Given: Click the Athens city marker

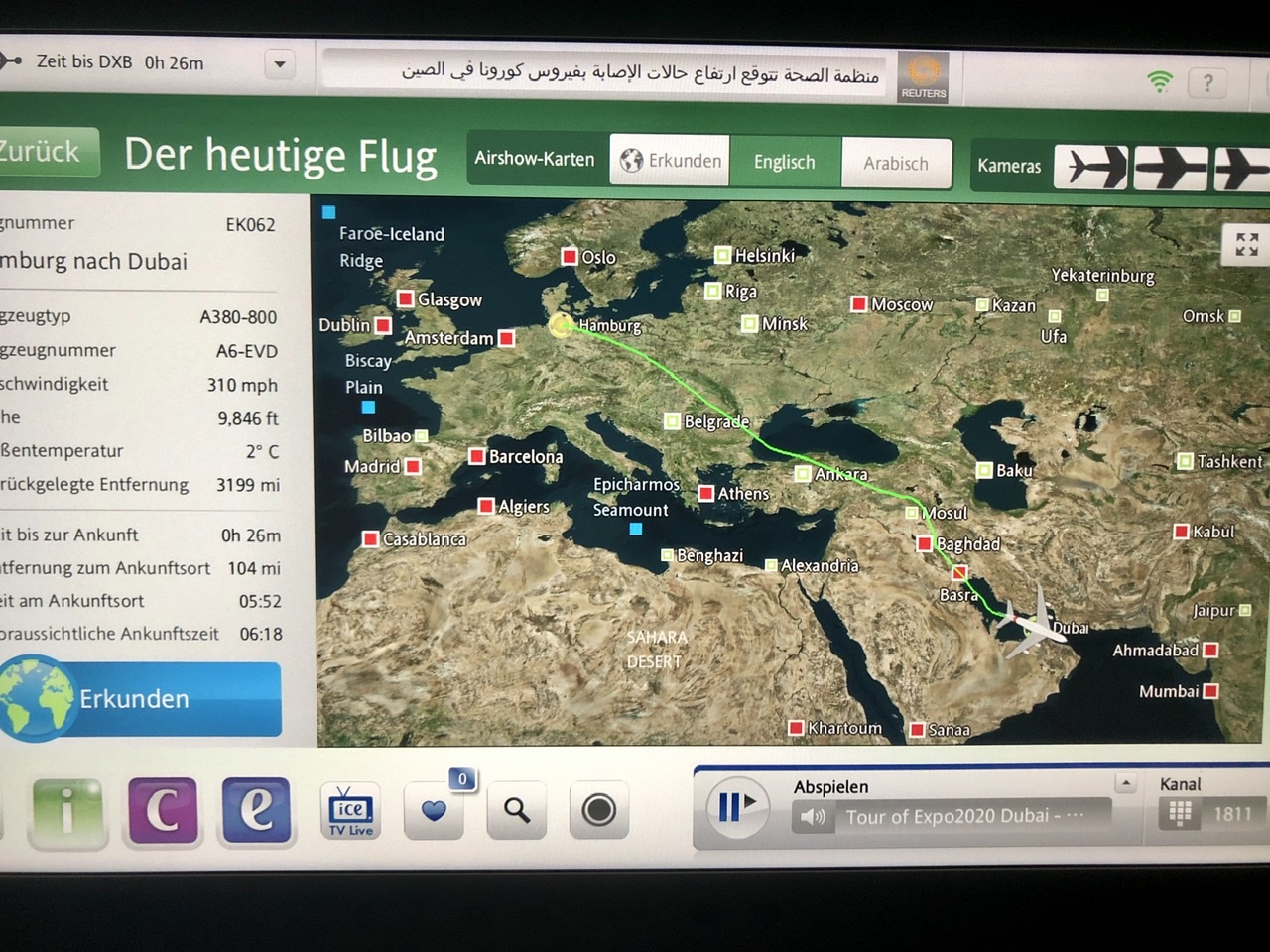Looking at the screenshot, I should 706,493.
